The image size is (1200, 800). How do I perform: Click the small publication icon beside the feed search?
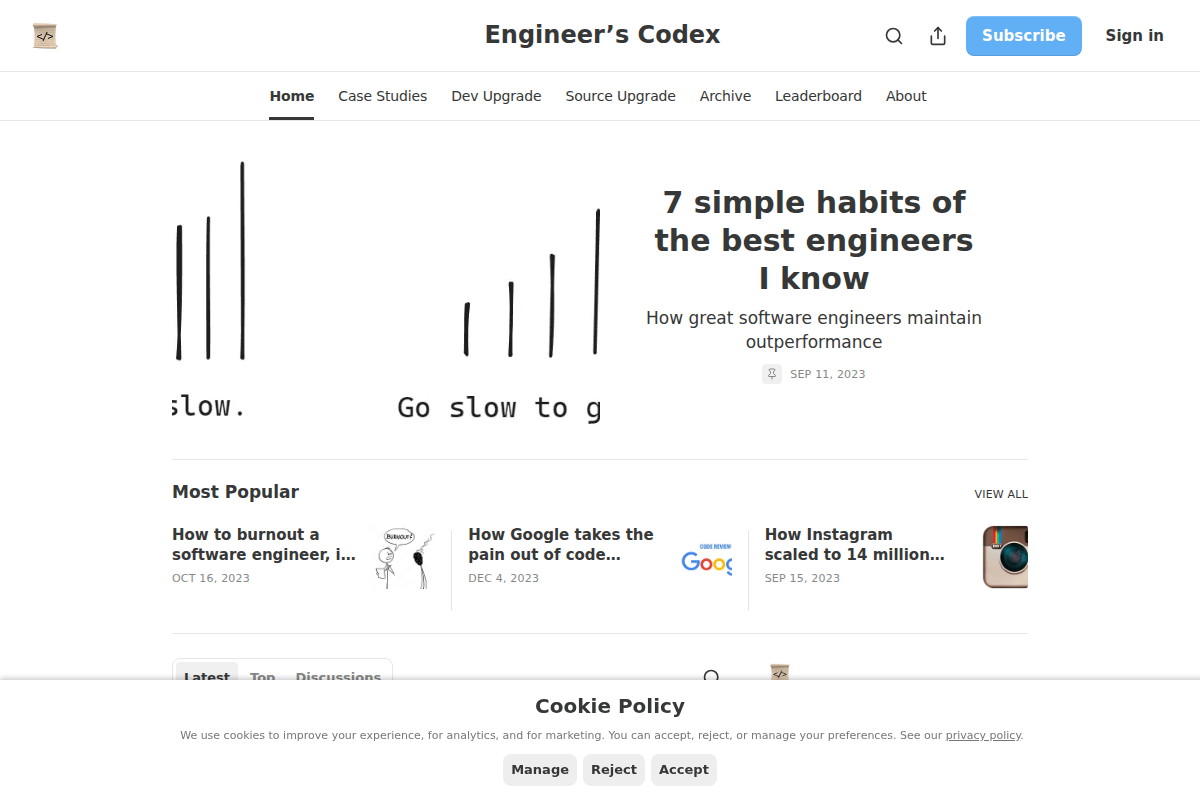[x=779, y=674]
